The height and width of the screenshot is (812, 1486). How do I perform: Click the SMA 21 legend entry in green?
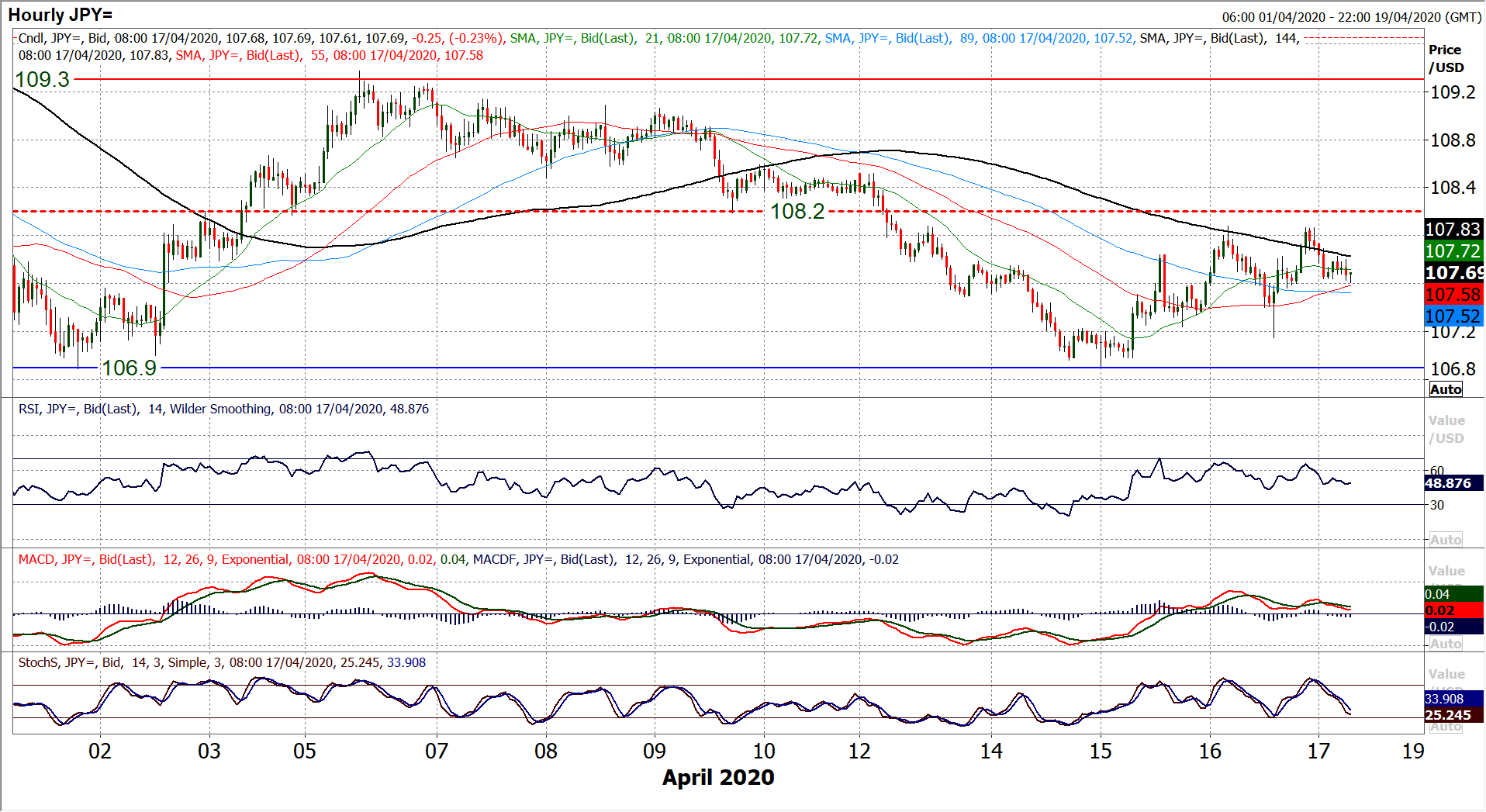(x=664, y=38)
